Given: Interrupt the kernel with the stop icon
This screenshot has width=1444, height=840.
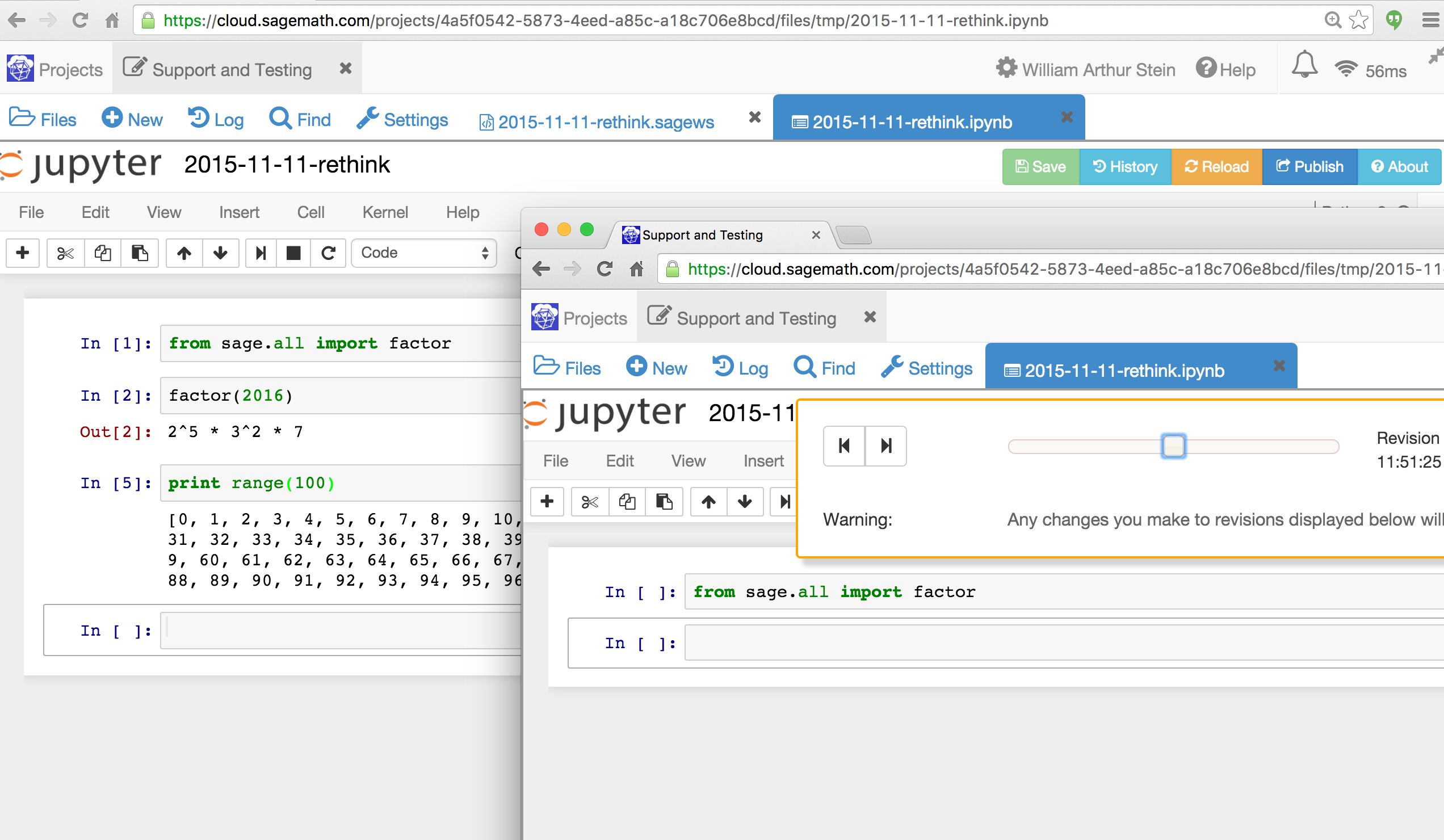Looking at the screenshot, I should pos(293,253).
